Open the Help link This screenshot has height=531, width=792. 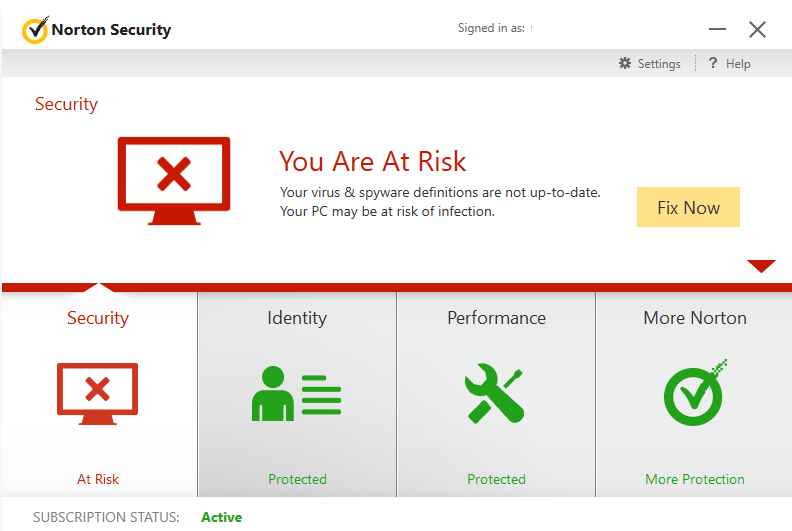[x=738, y=64]
